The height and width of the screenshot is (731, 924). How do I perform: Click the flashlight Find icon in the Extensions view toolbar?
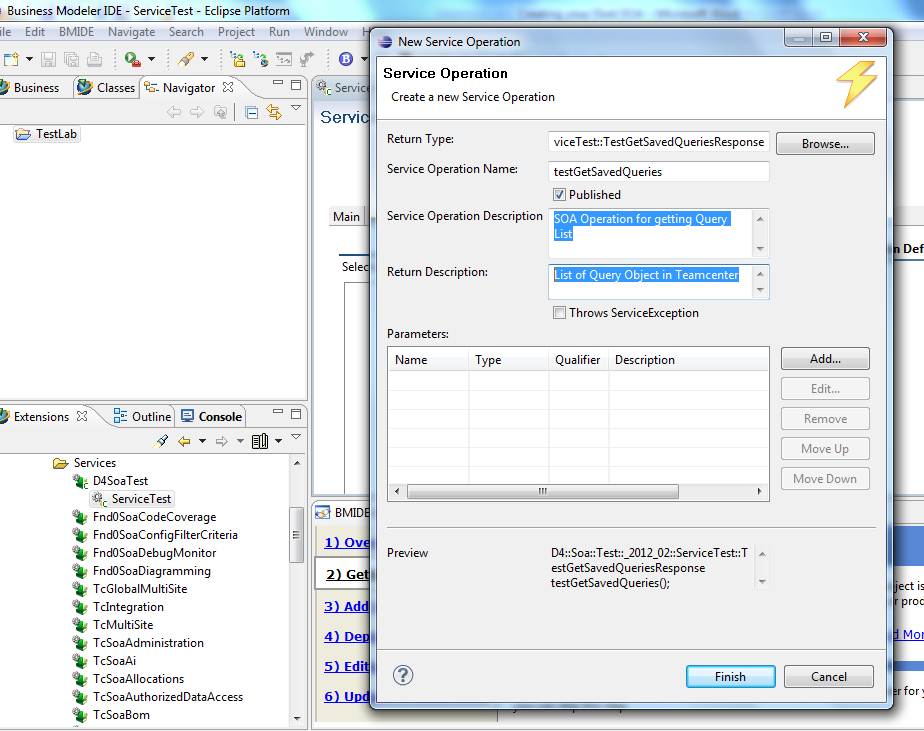point(161,441)
